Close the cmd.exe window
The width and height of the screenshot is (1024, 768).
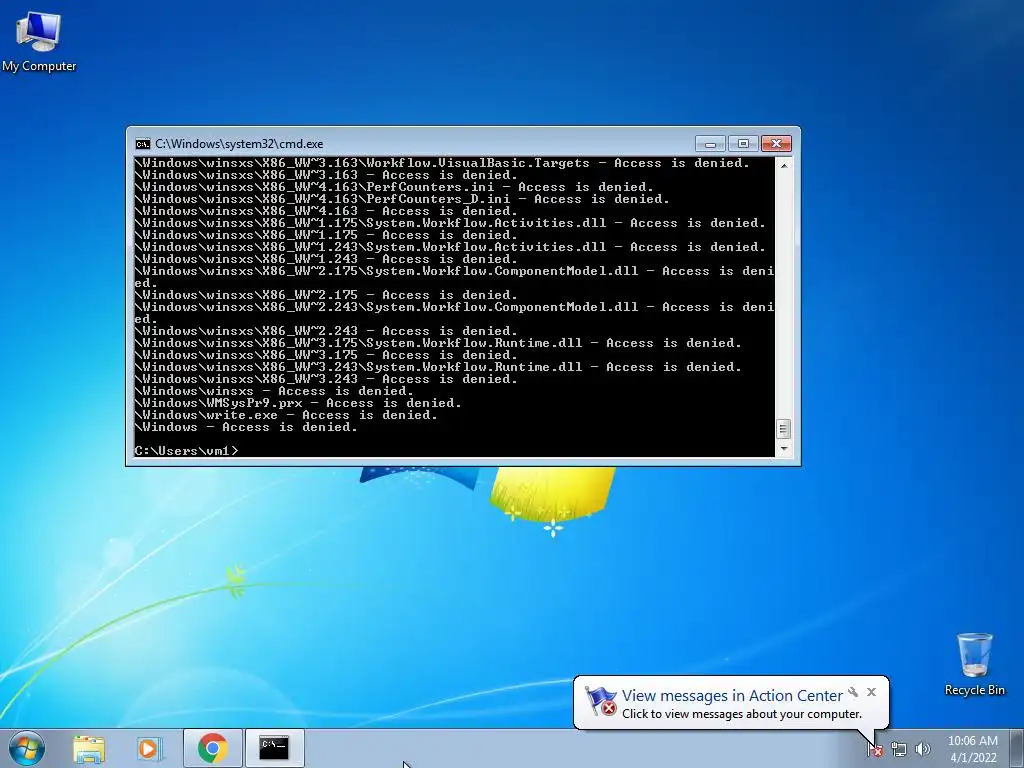pyautogui.click(x=776, y=144)
